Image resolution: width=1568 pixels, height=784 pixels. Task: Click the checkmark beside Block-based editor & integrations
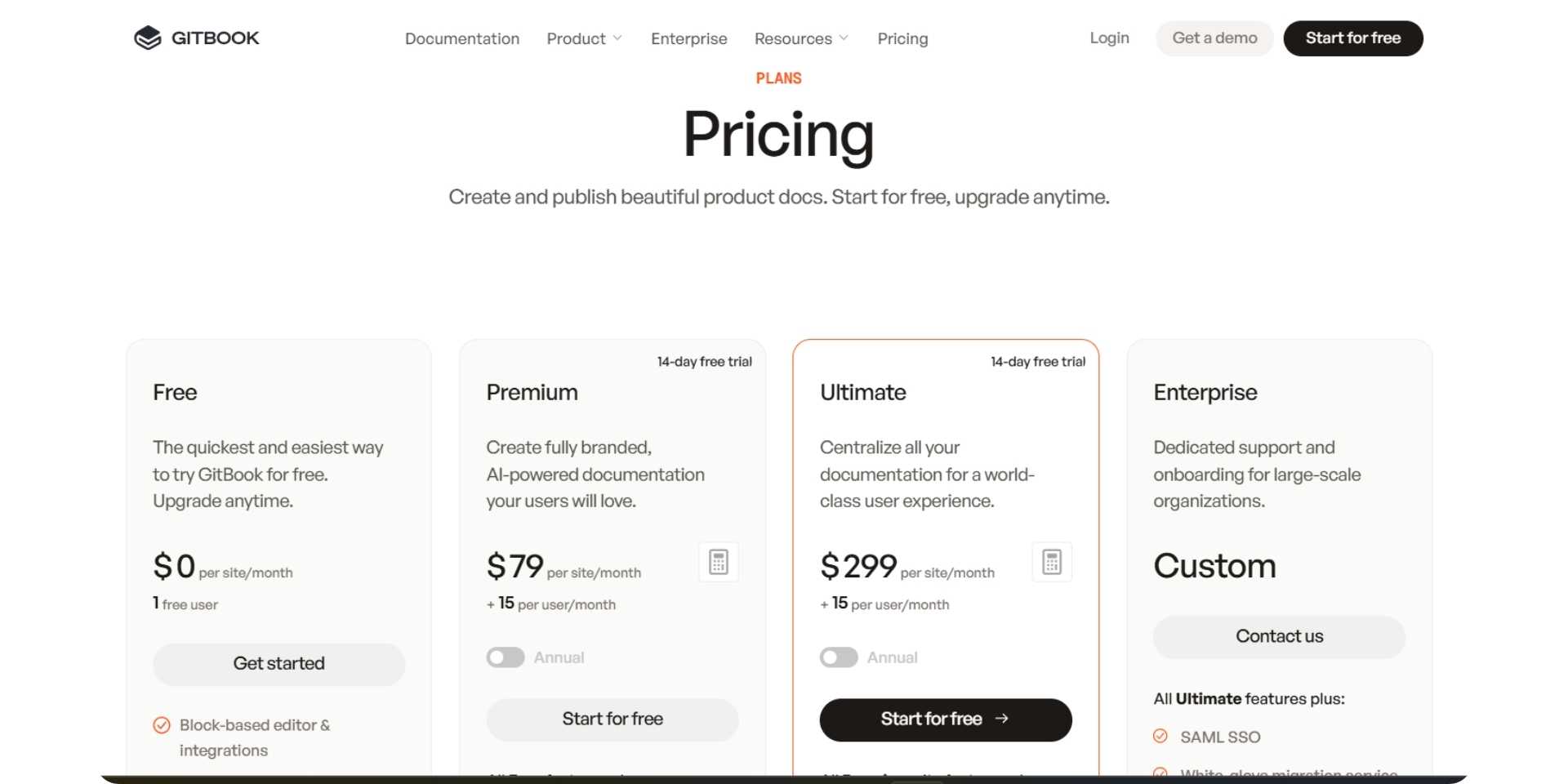pos(161,724)
